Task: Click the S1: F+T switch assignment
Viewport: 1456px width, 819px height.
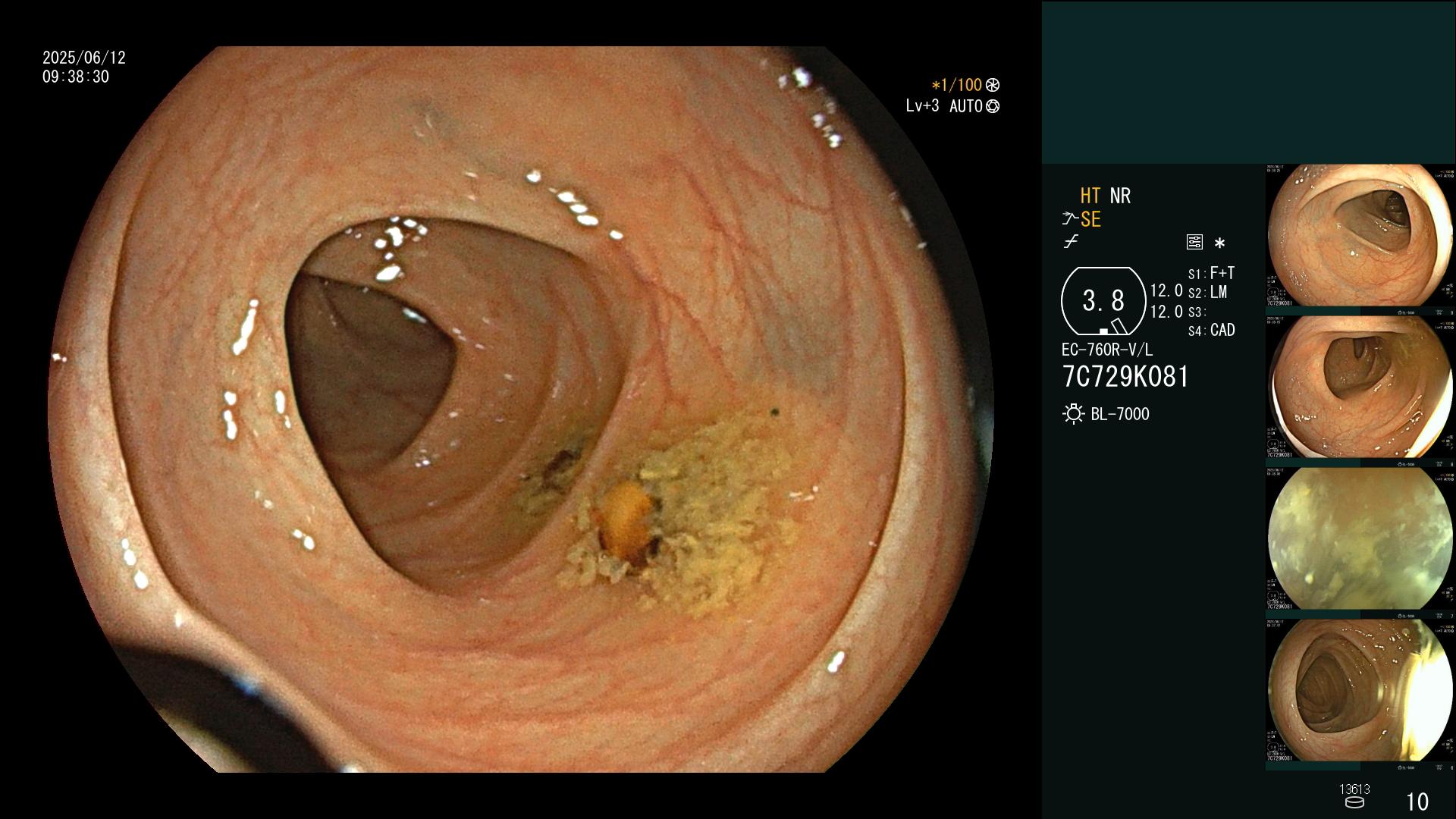Action: (x=1211, y=273)
